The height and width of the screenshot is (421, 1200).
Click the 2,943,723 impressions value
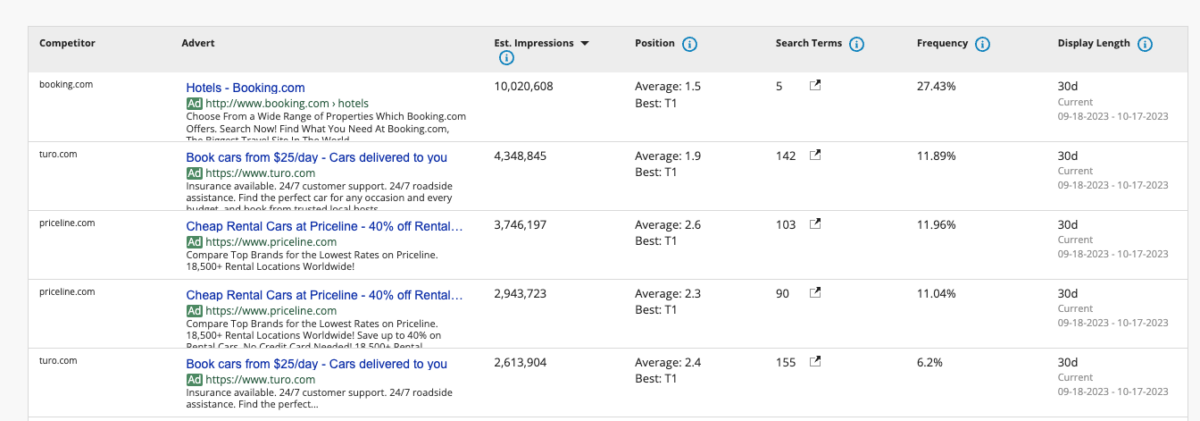pos(521,294)
